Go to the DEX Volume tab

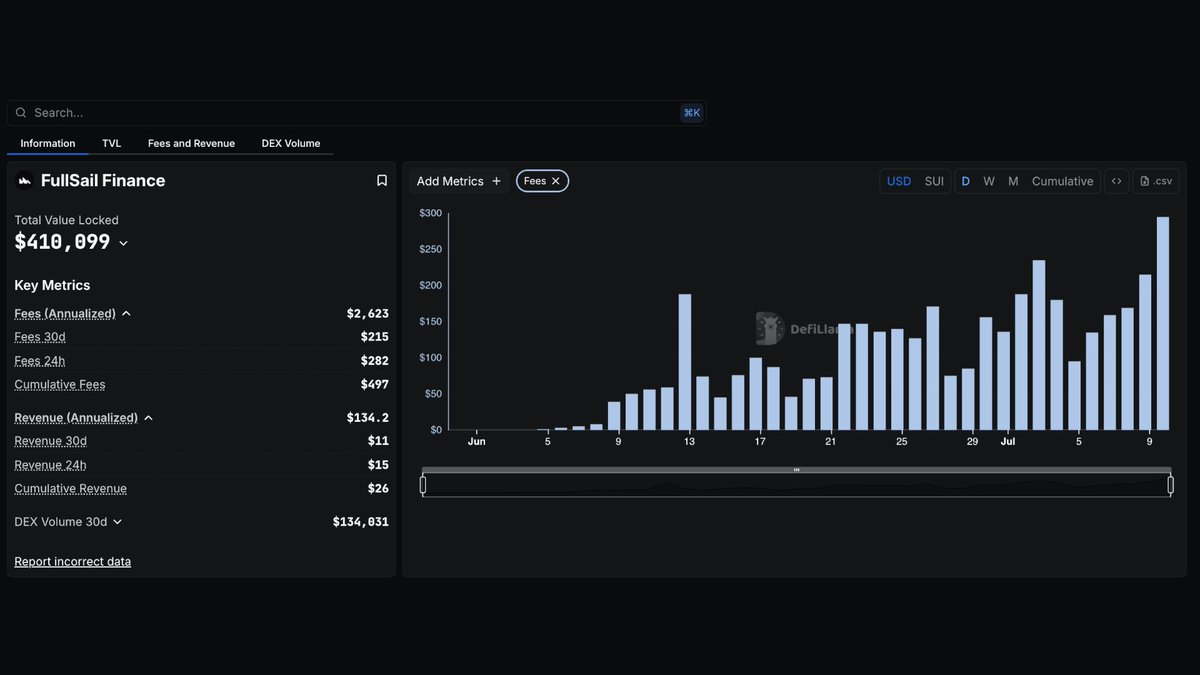coord(291,144)
